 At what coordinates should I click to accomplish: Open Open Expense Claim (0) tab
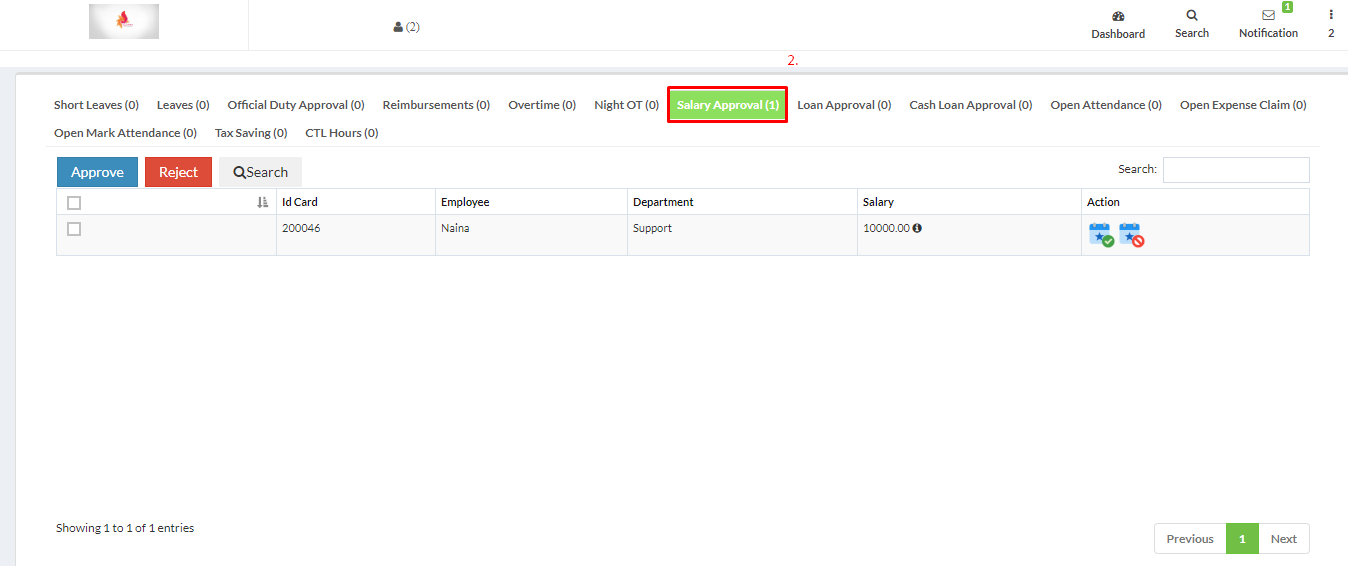coord(1243,105)
